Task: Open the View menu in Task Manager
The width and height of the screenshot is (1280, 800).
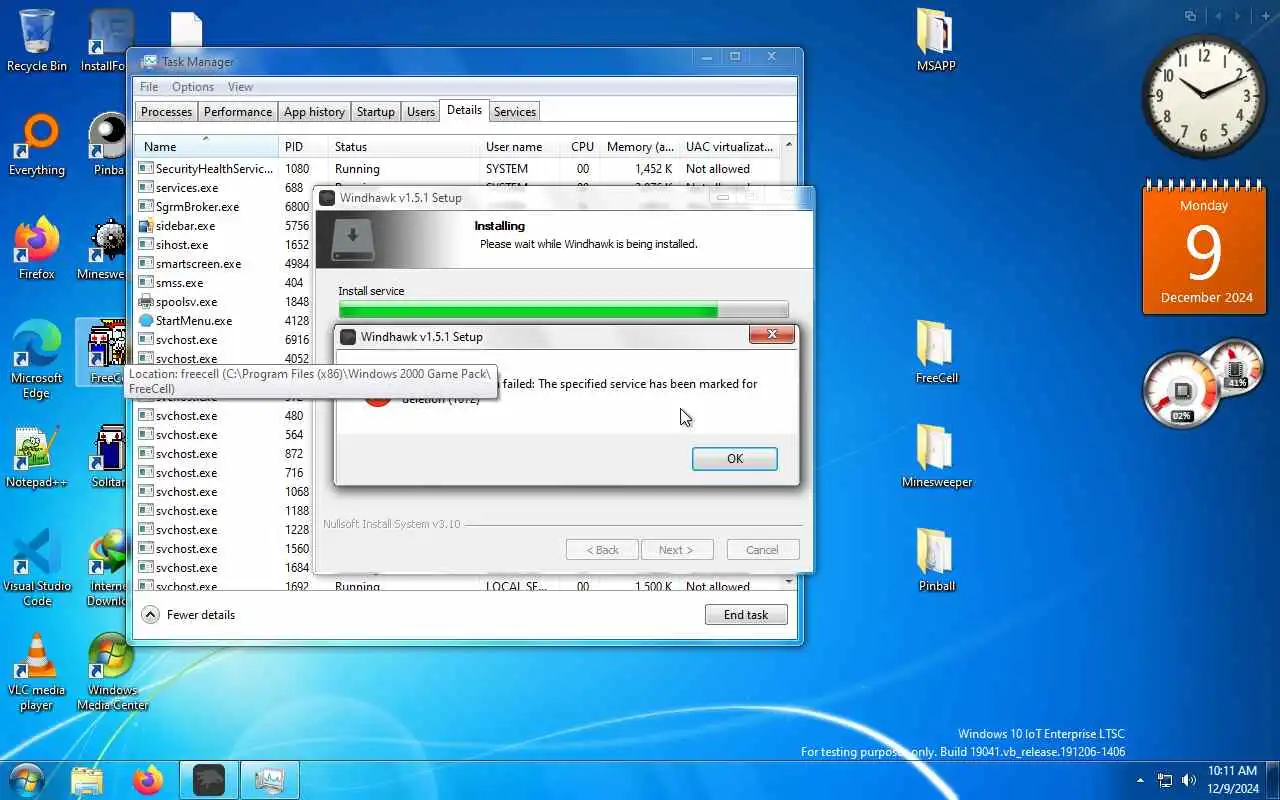Action: point(240,87)
